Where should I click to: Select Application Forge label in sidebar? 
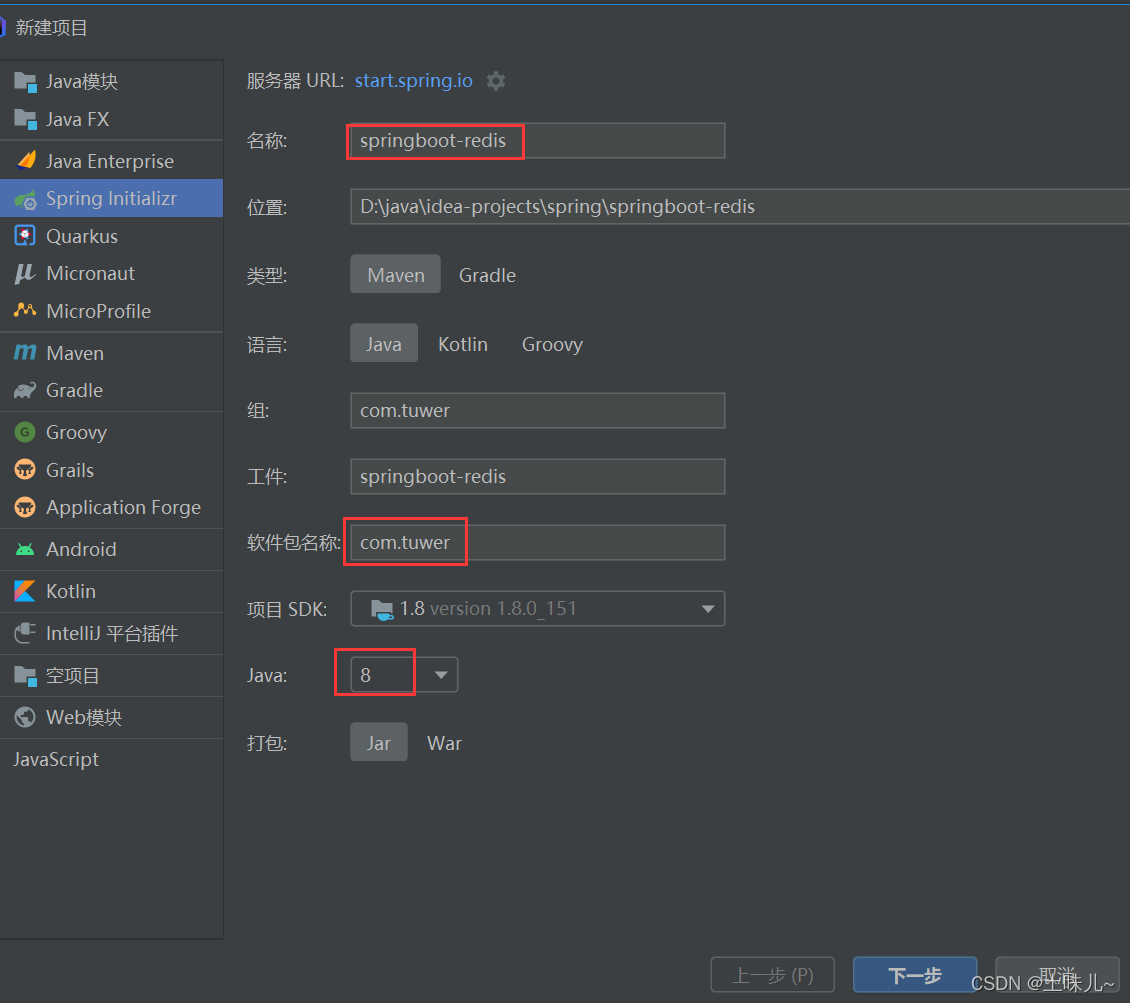(x=123, y=507)
